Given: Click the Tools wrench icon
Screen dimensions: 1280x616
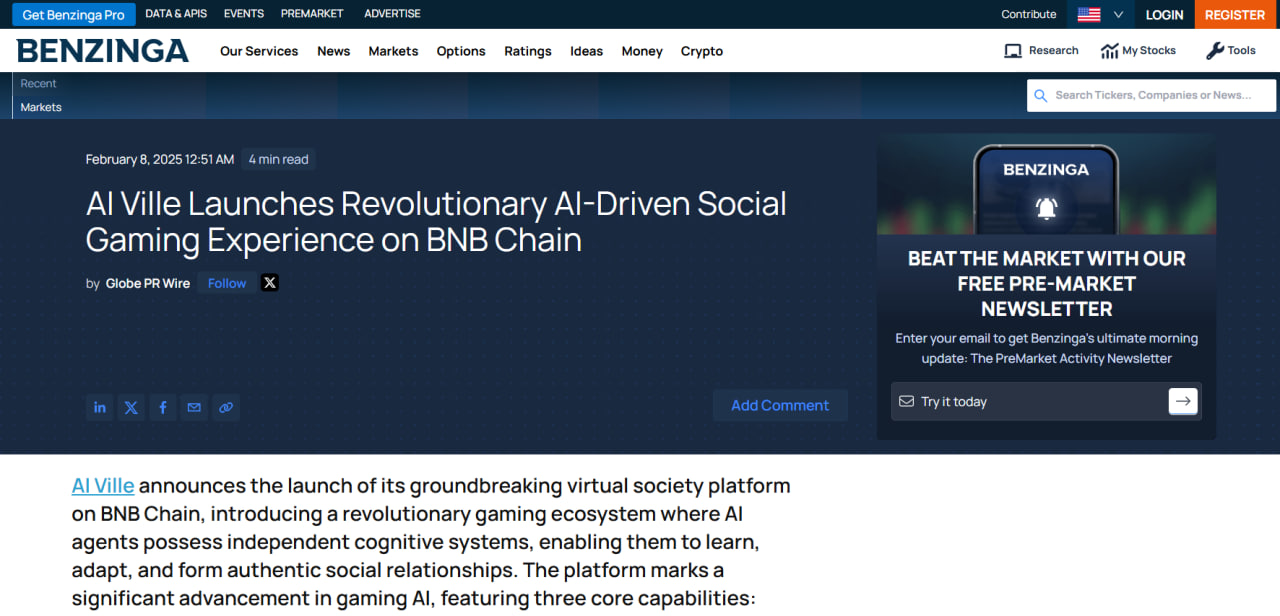Looking at the screenshot, I should tap(1215, 51).
